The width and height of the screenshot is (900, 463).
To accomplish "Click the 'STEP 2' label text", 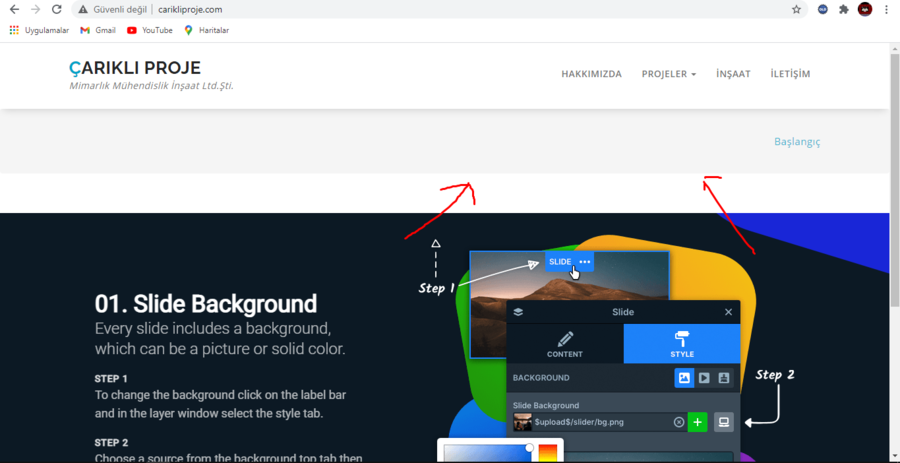I will 111,443.
